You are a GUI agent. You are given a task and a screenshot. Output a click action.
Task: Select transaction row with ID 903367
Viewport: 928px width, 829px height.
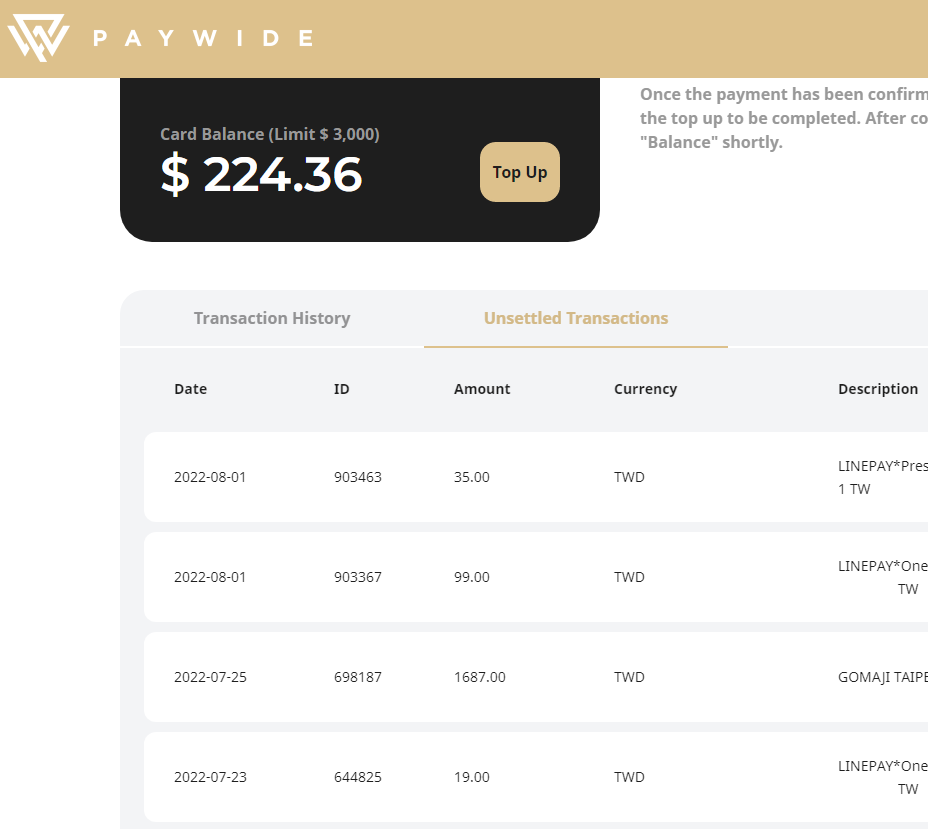[x=536, y=577]
